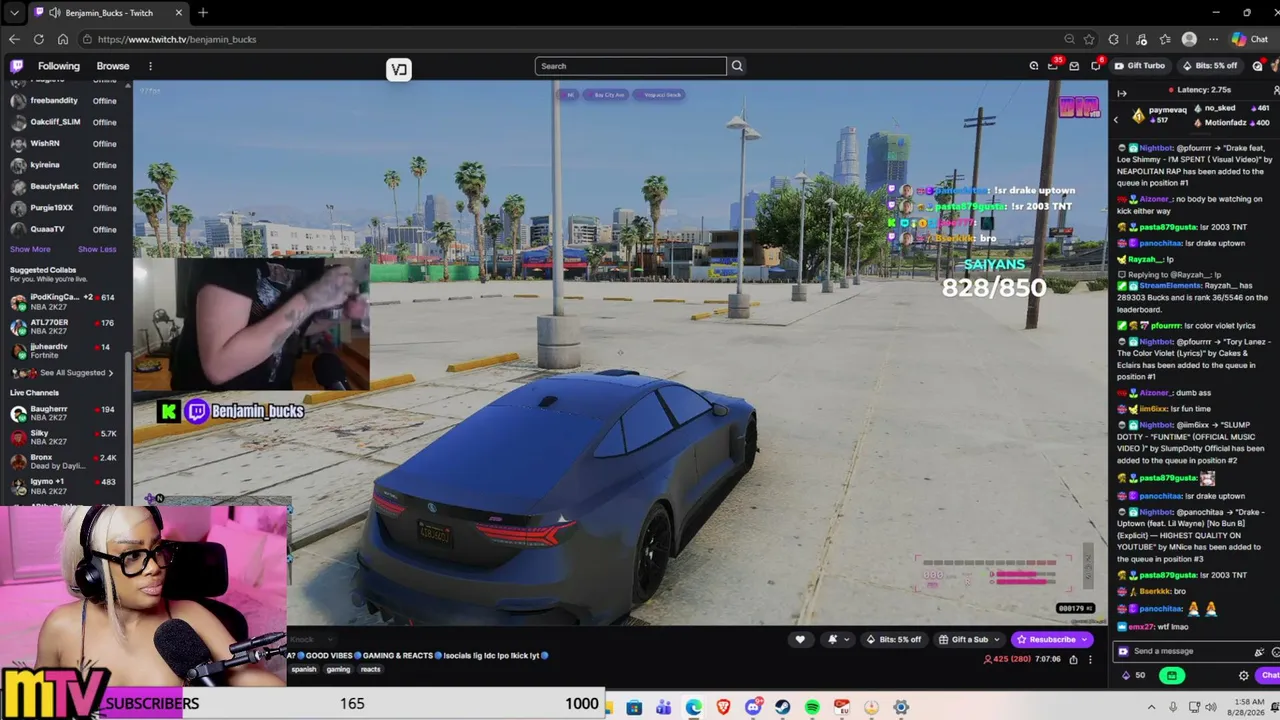Open the Following tab
Screen dimensions: 1280x720
[59, 66]
